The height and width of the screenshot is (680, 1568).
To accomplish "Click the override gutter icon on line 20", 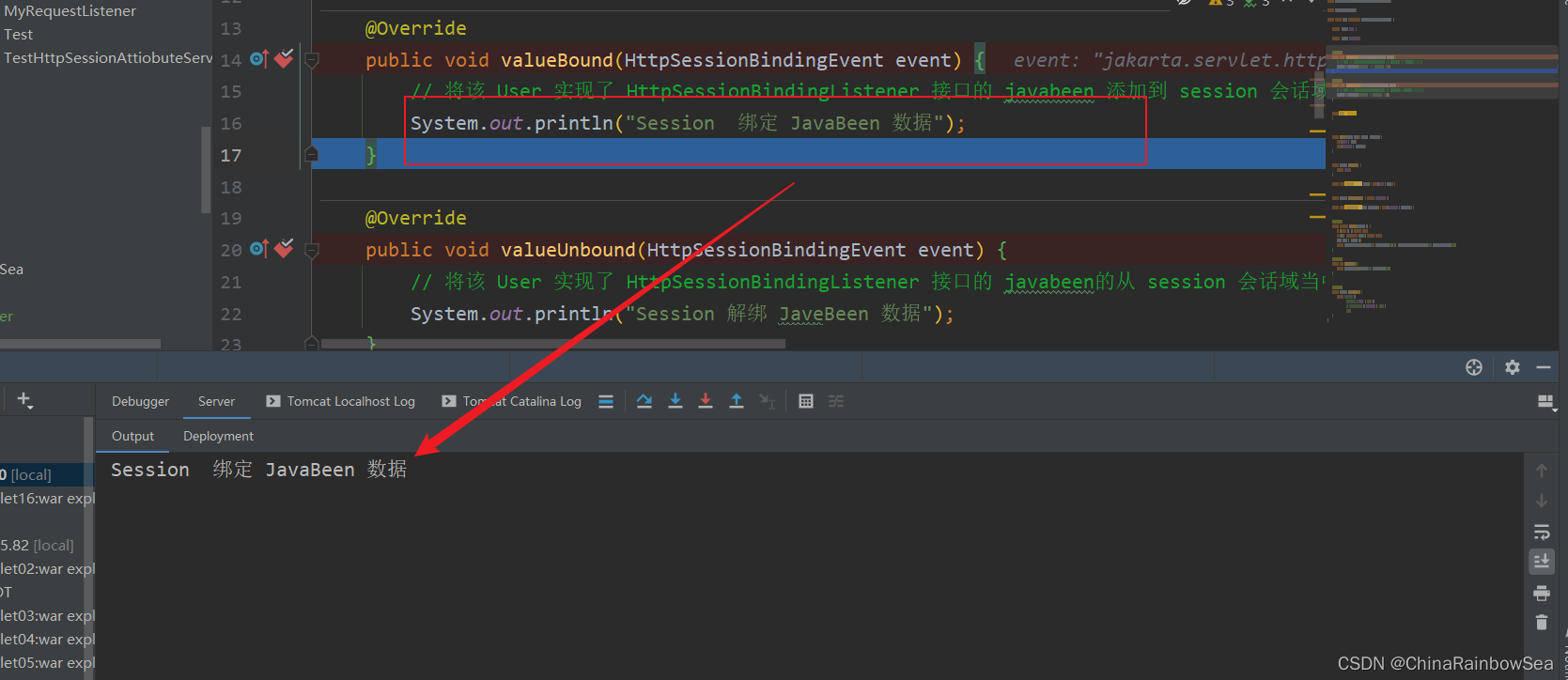I will 259,249.
